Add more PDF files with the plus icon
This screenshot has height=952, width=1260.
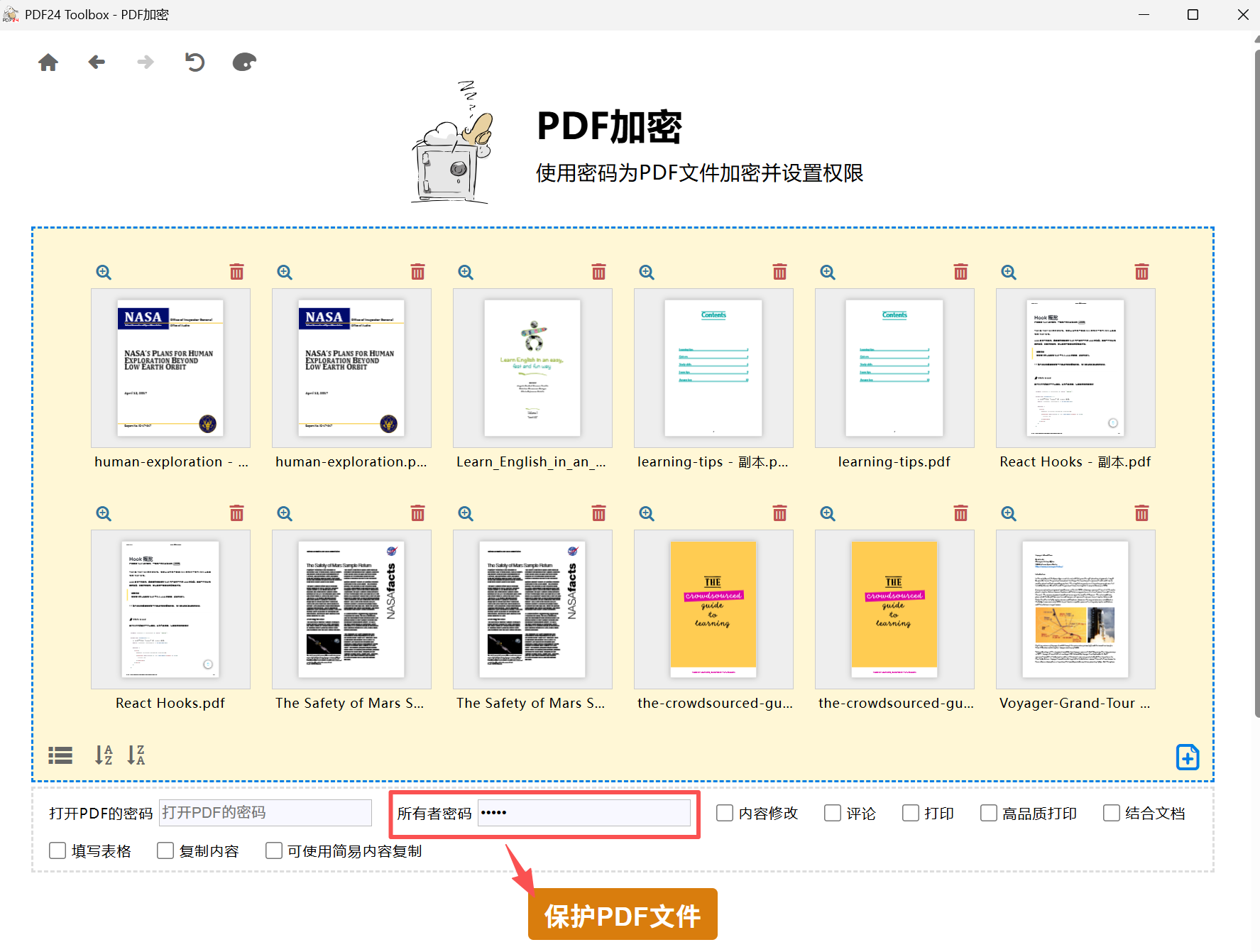pyautogui.click(x=1187, y=757)
